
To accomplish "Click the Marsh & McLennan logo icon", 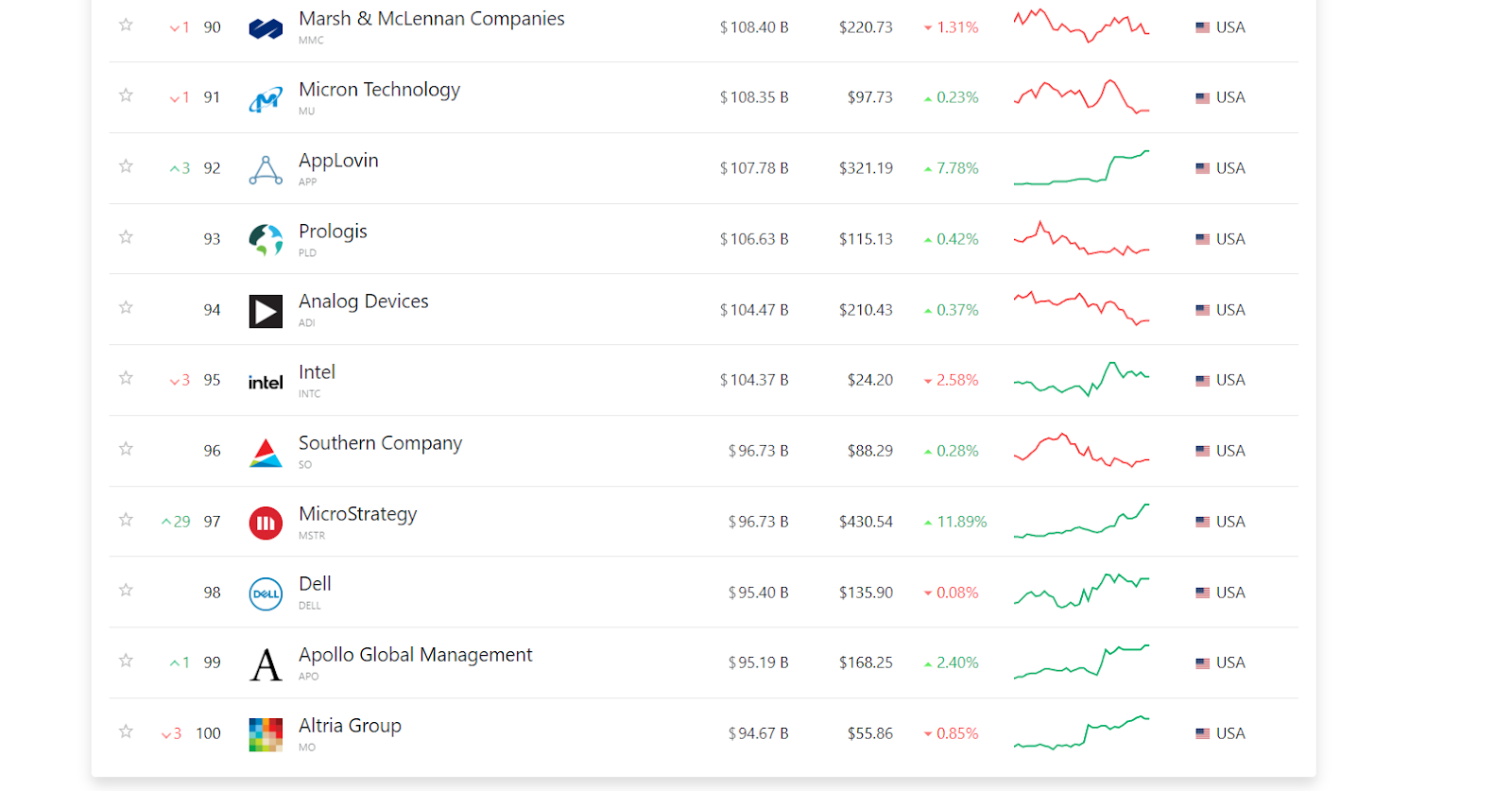I will tap(266, 29).
